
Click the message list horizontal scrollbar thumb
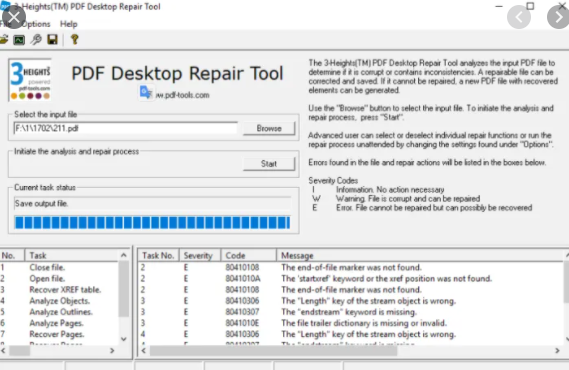[x=273, y=350]
